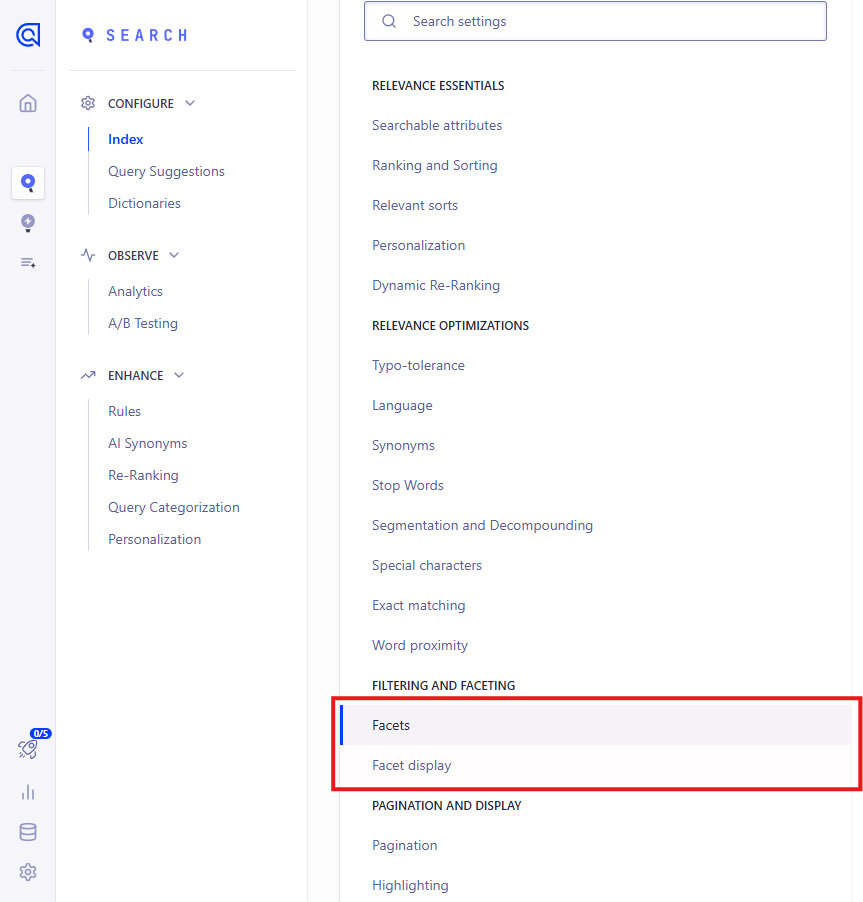Collapse the OBSERVE section chevron
863x902 pixels.
pos(174,255)
